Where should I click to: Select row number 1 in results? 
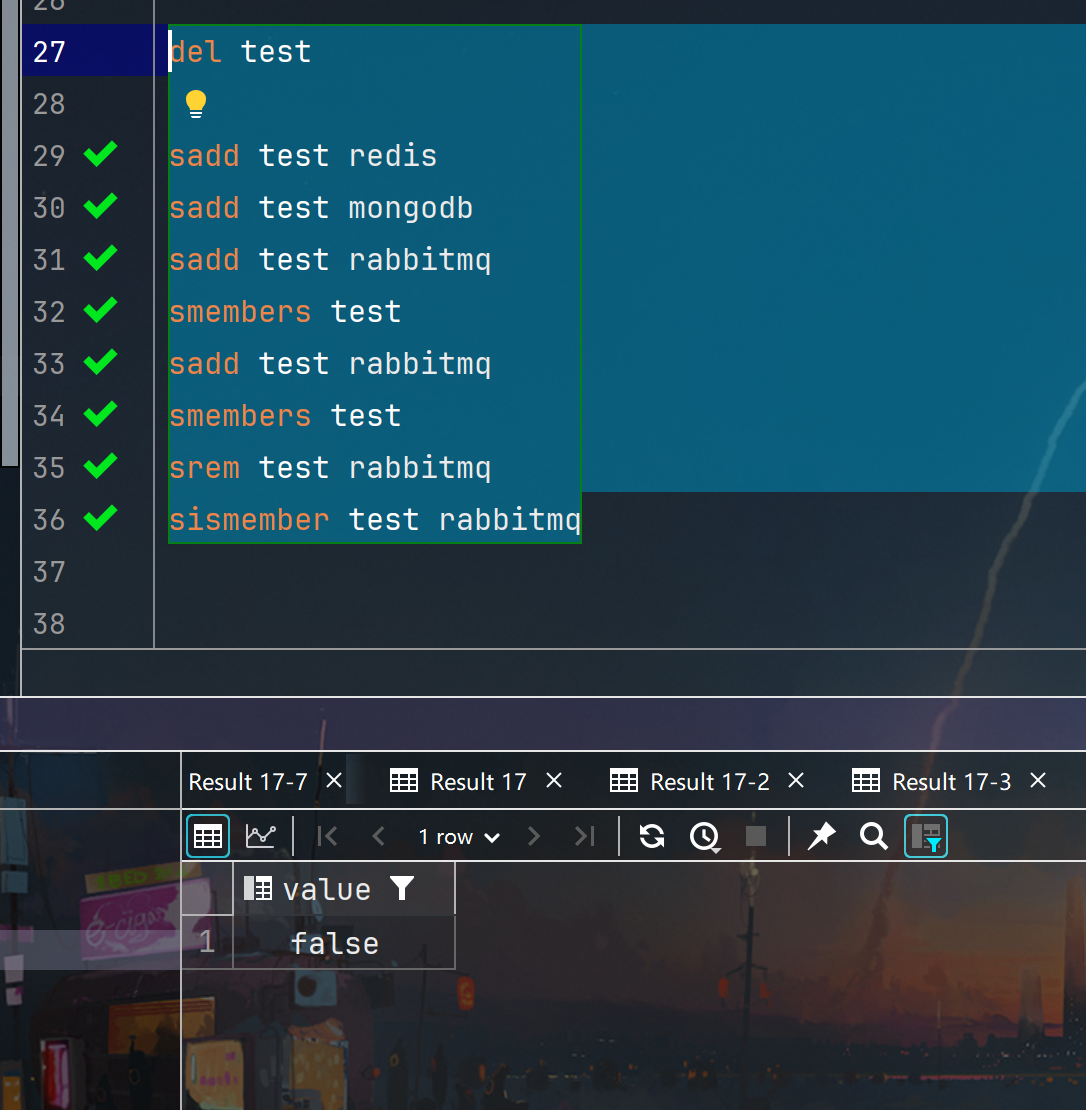[x=207, y=942]
